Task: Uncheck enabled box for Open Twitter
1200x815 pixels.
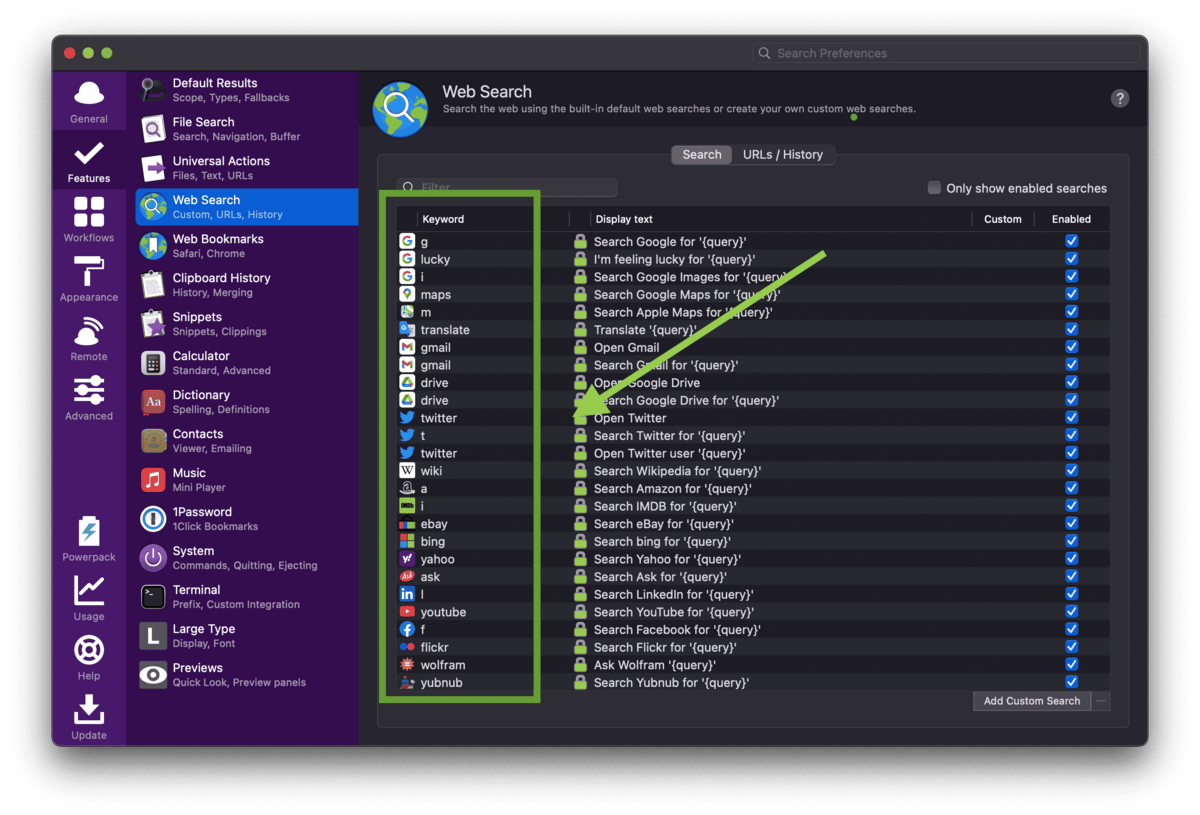Action: (x=1072, y=417)
